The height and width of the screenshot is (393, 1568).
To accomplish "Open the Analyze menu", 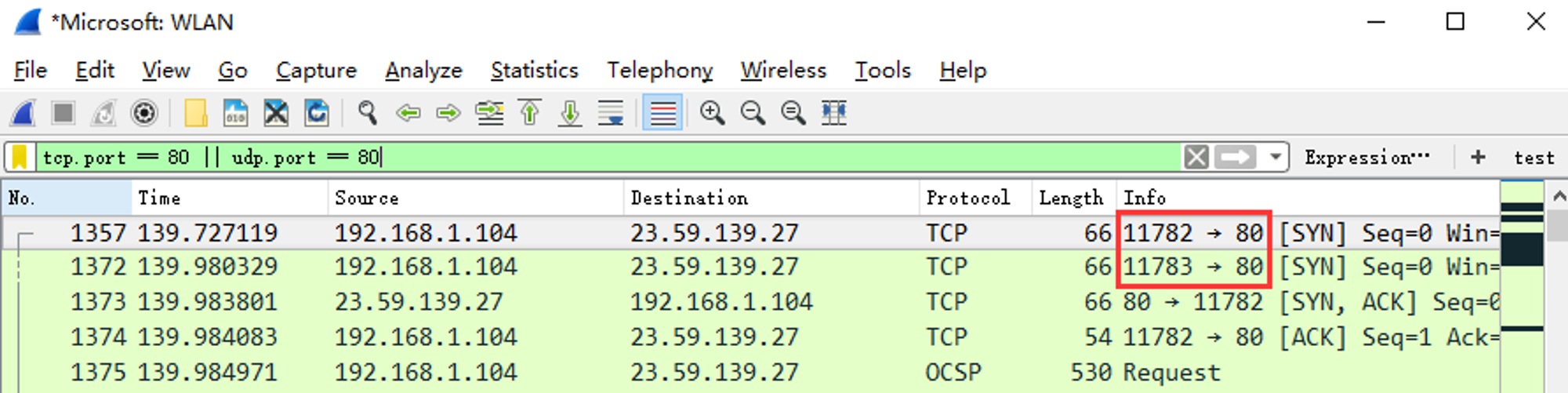I will [423, 71].
